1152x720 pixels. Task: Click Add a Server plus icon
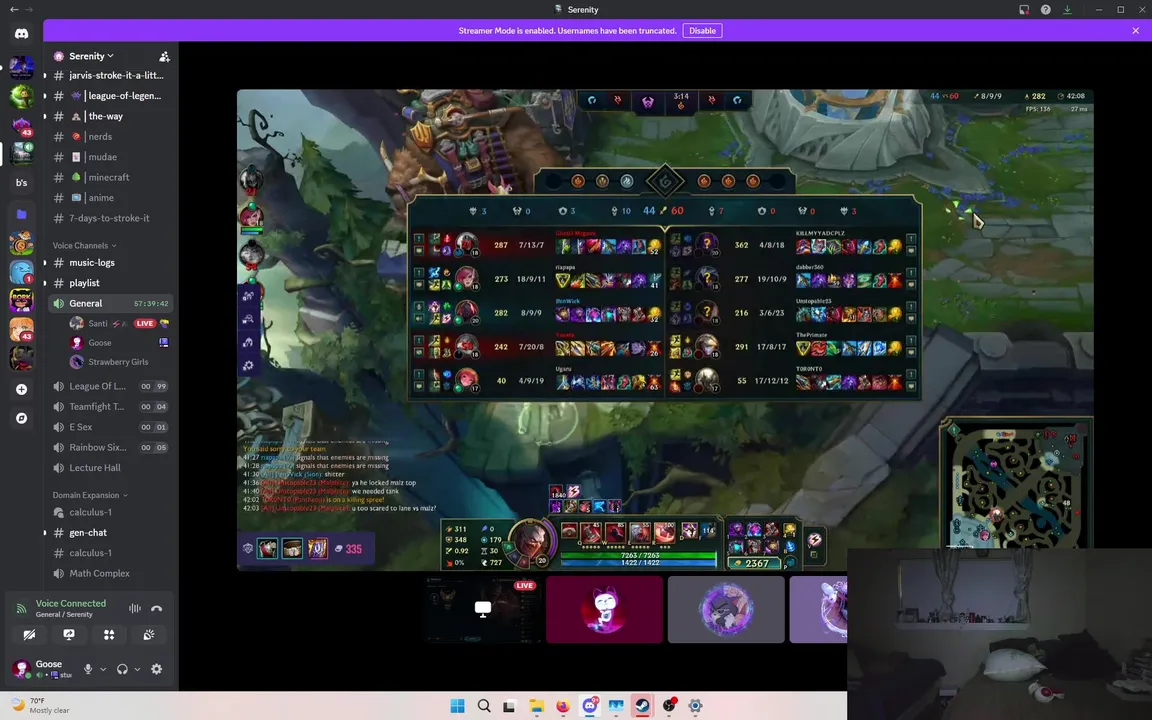point(21,389)
